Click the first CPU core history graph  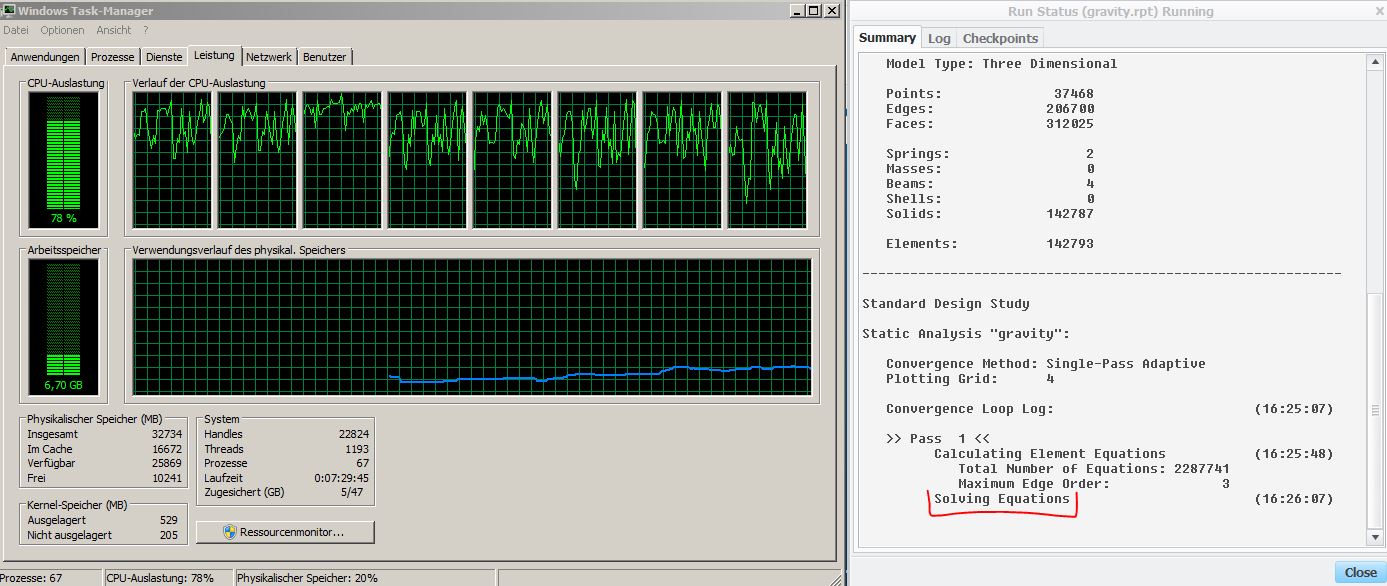pyautogui.click(x=172, y=160)
